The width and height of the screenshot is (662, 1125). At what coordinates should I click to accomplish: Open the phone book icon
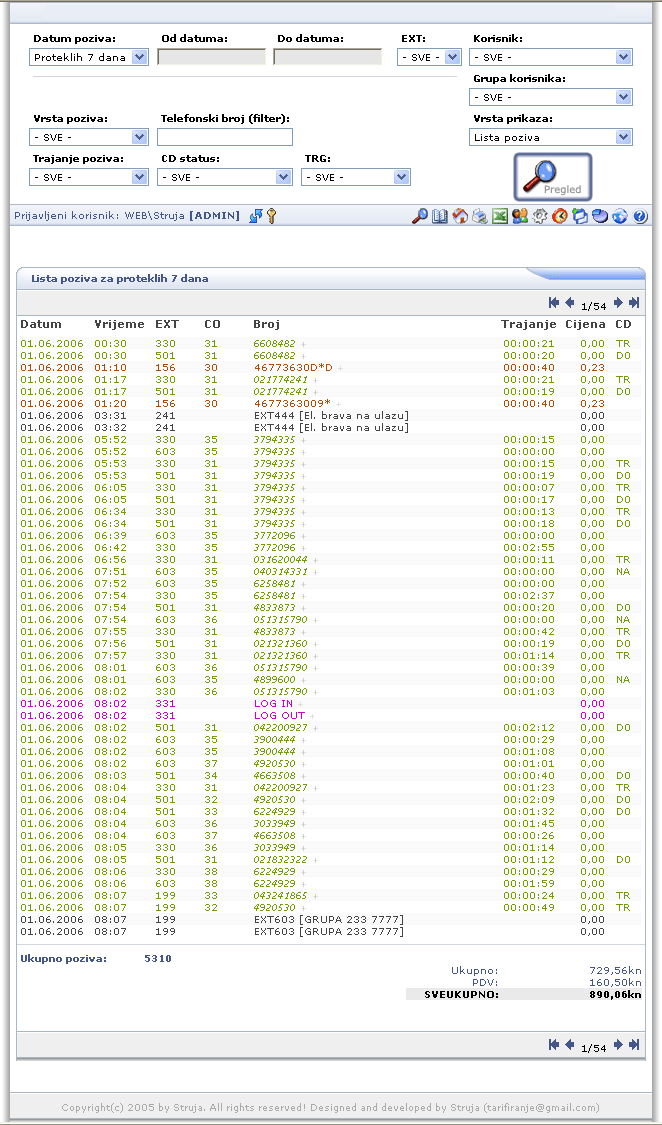[x=440, y=215]
